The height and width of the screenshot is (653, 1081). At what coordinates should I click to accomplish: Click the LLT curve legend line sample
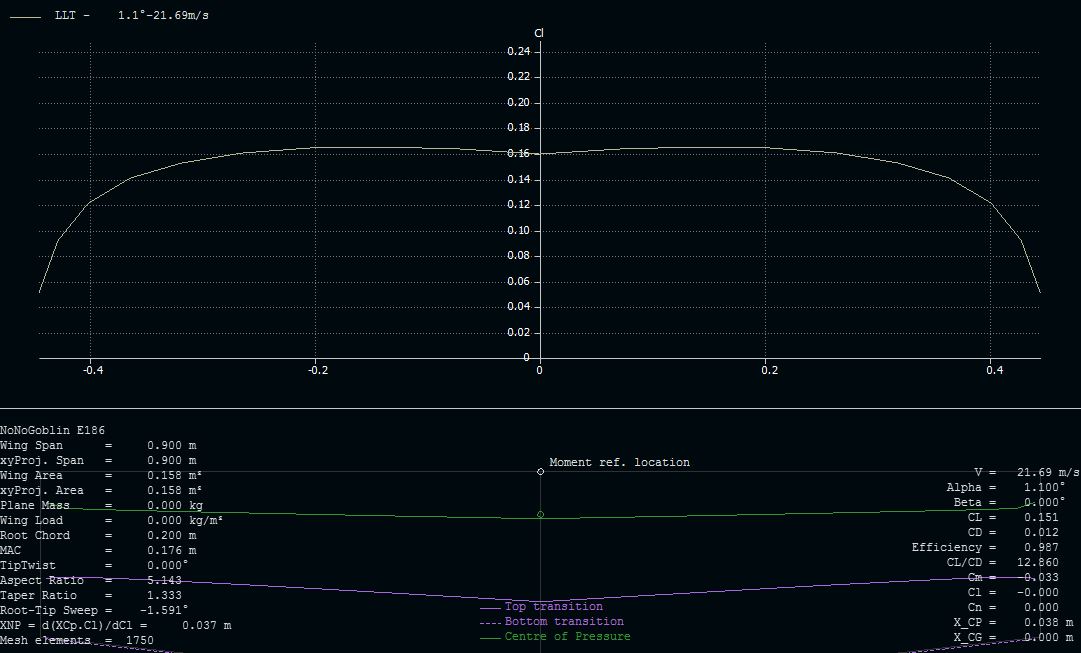pyautogui.click(x=25, y=16)
